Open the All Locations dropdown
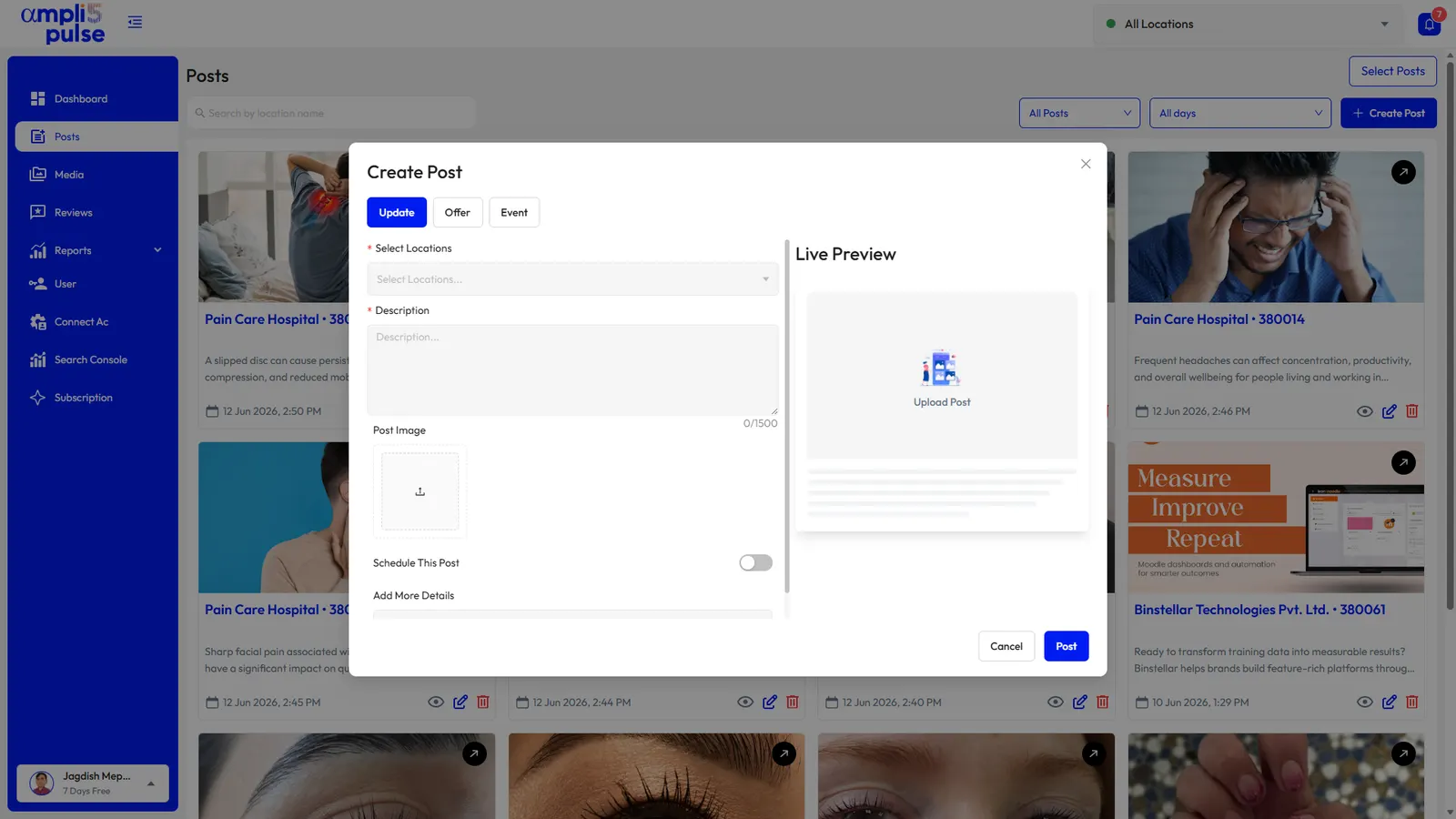The image size is (1456, 819). pyautogui.click(x=1248, y=25)
